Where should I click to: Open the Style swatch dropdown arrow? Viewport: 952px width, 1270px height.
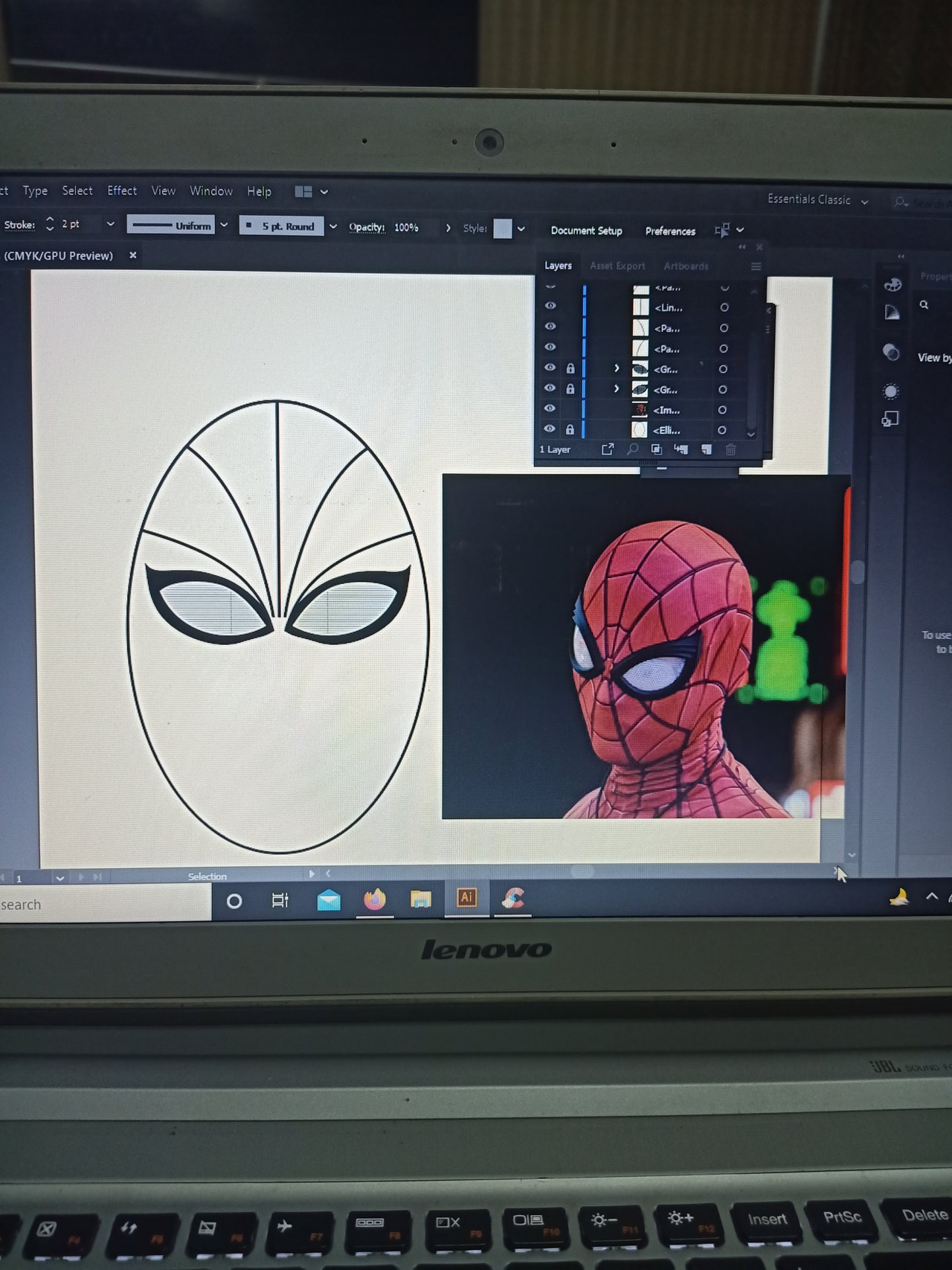521,229
